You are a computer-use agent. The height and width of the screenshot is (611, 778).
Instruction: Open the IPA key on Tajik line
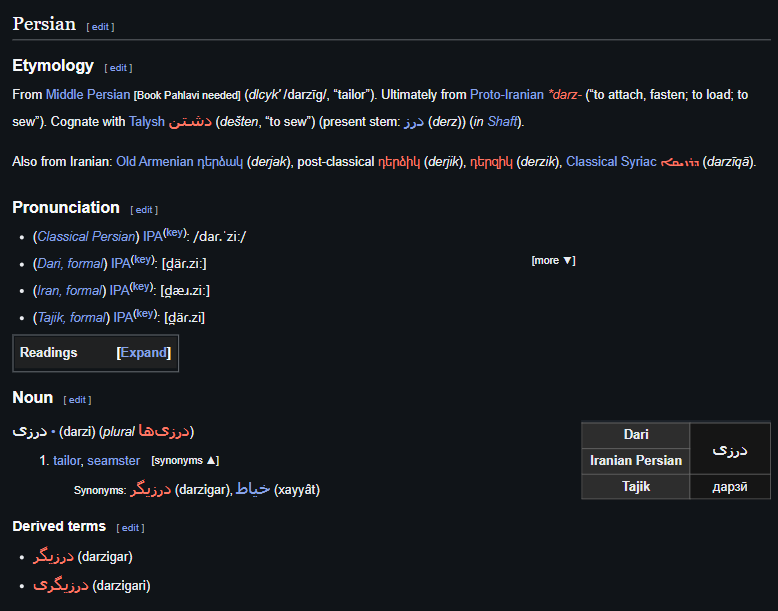click(145, 313)
